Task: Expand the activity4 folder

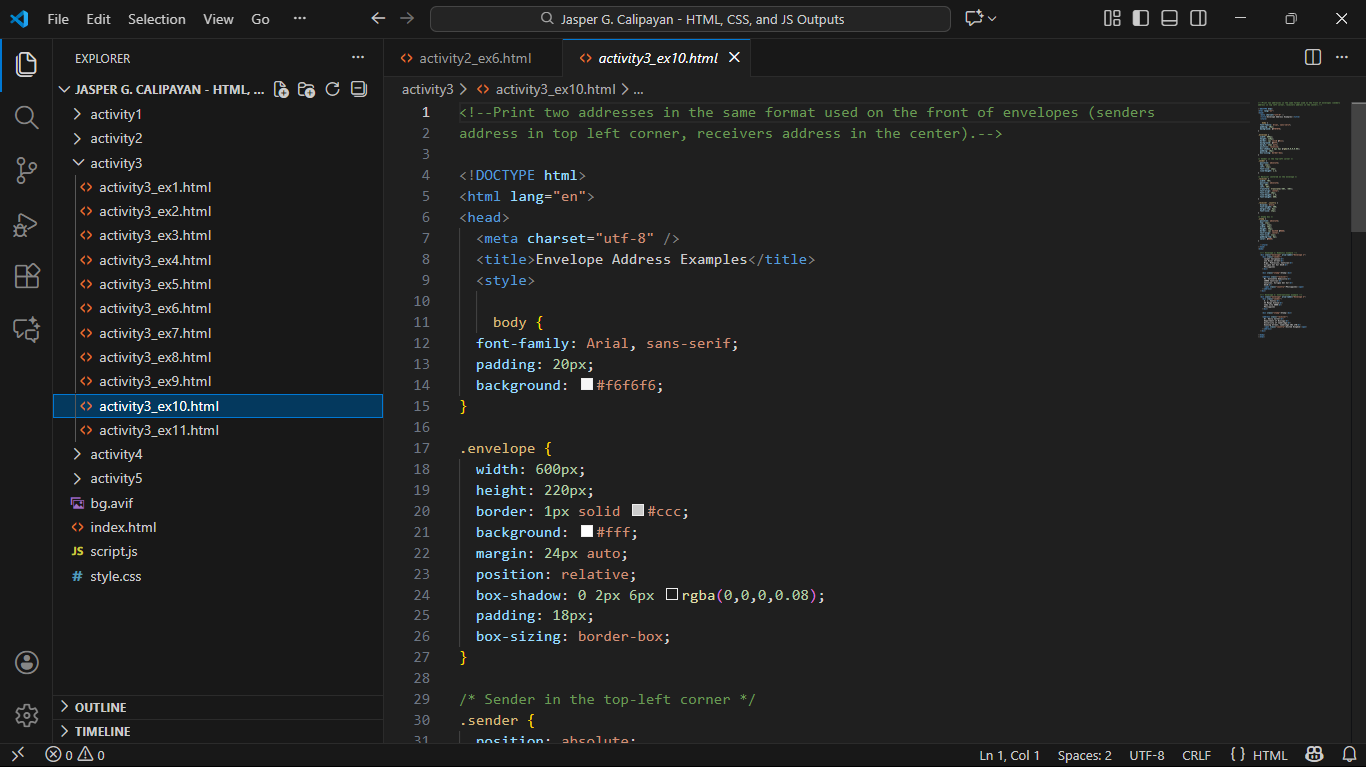Action: click(116, 454)
